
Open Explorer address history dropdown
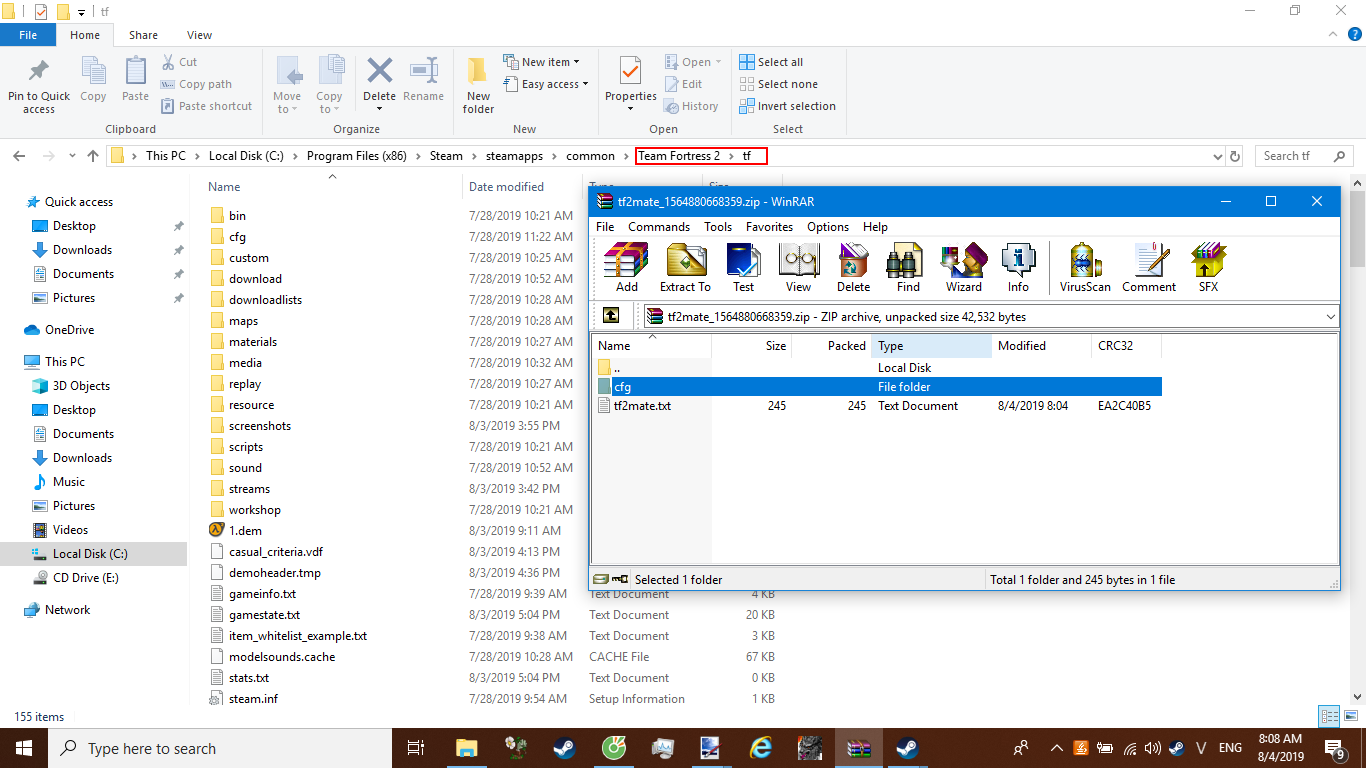point(1217,156)
